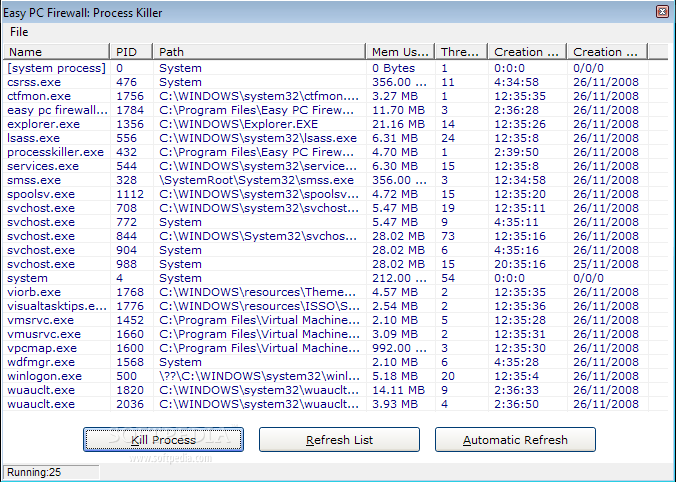Click PID 2036 cell
676x482 pixels.
[130, 404]
